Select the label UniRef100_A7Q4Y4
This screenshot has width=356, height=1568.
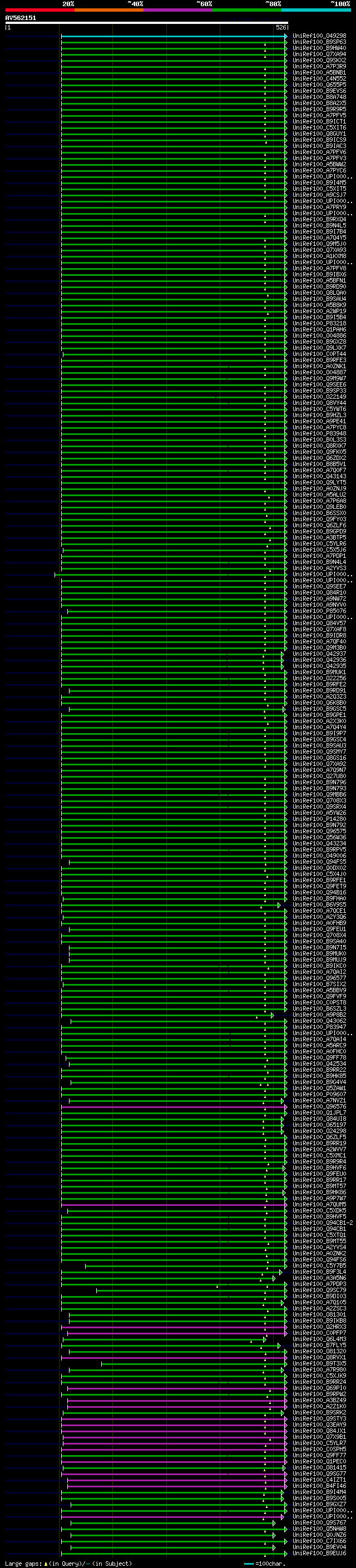[319, 727]
